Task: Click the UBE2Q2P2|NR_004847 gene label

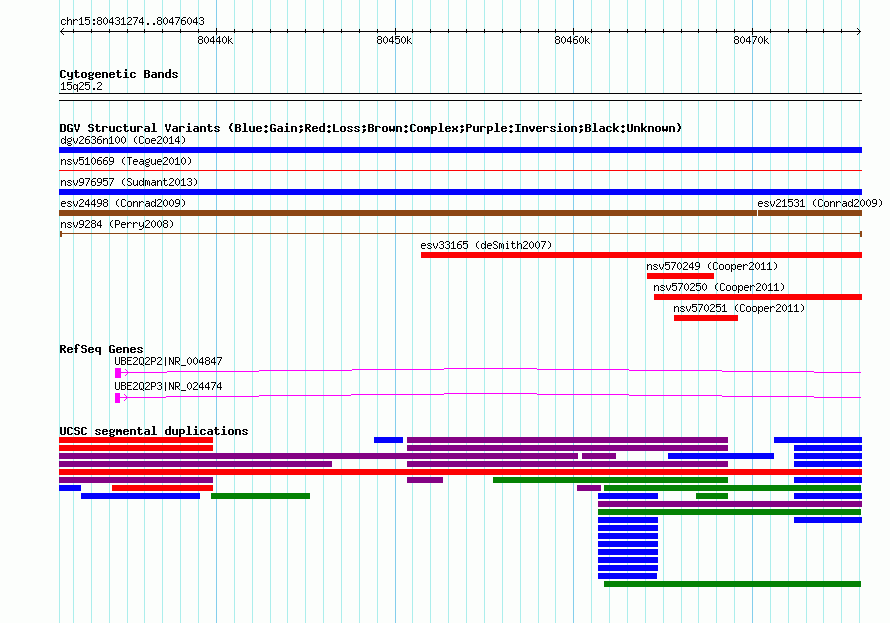Action: (x=169, y=361)
